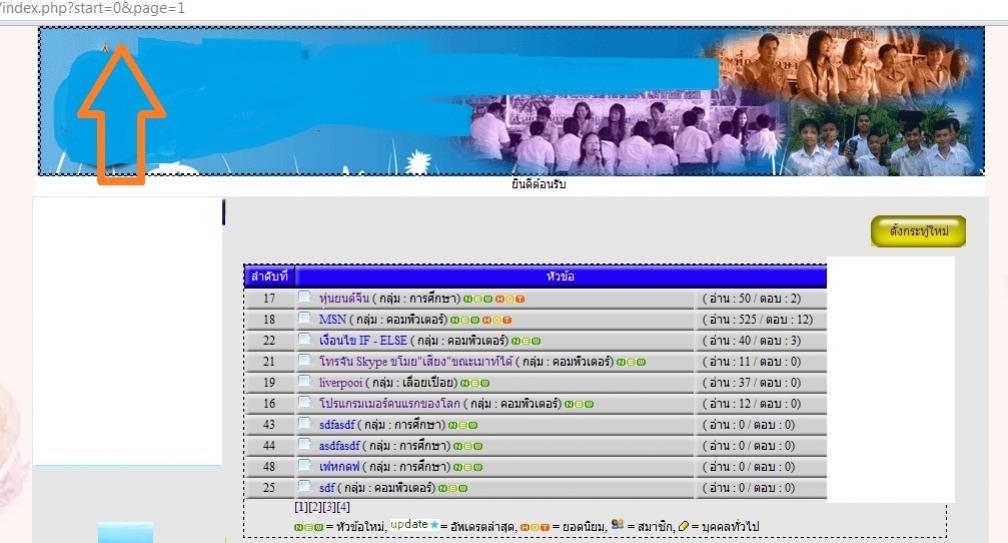Image resolution: width=1008 pixels, height=543 pixels.
Task: Open the โปรแกรมเมอร์คนแรกของโลก topic link
Action: (x=390, y=404)
